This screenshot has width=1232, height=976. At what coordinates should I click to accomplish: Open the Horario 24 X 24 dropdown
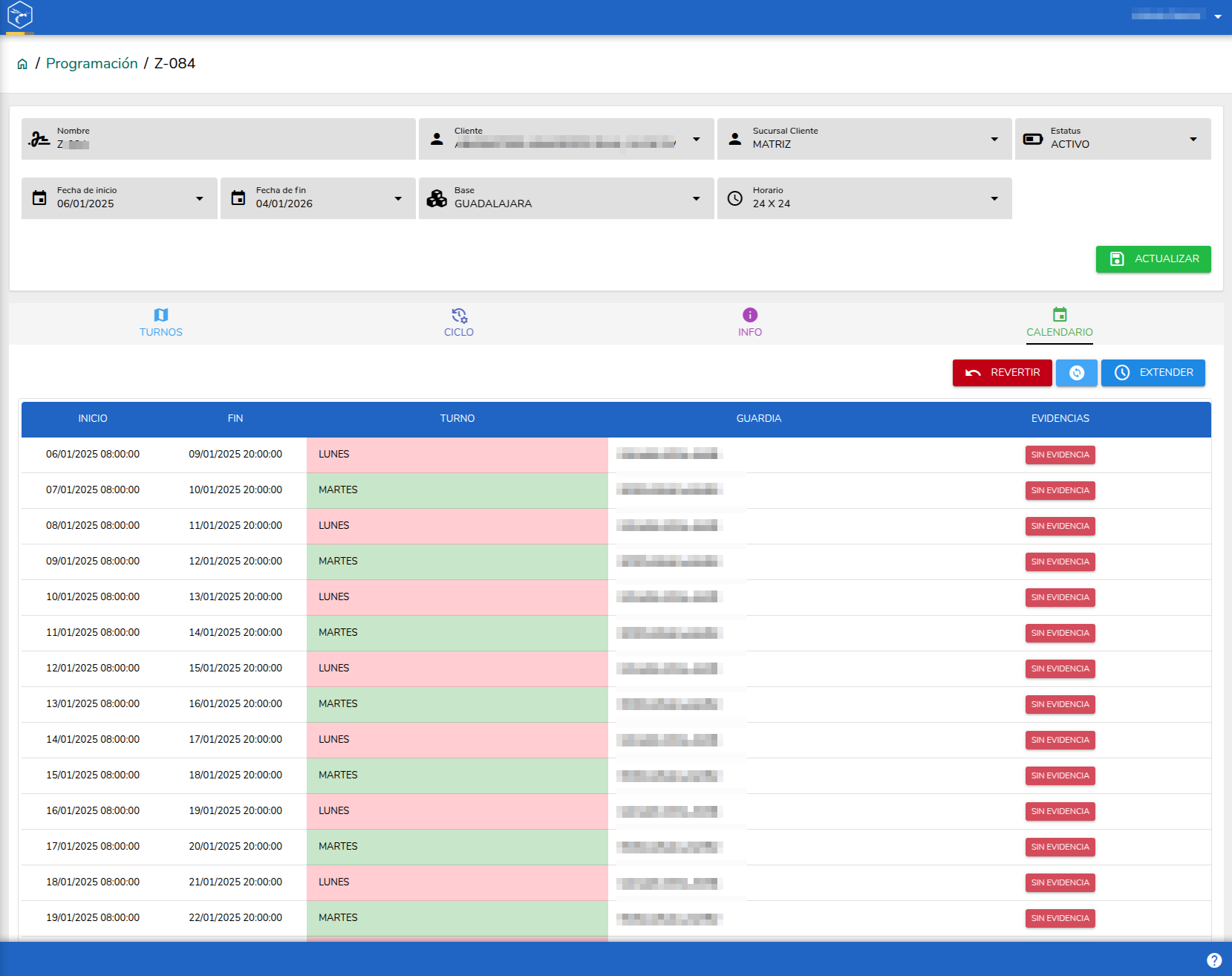tap(864, 198)
